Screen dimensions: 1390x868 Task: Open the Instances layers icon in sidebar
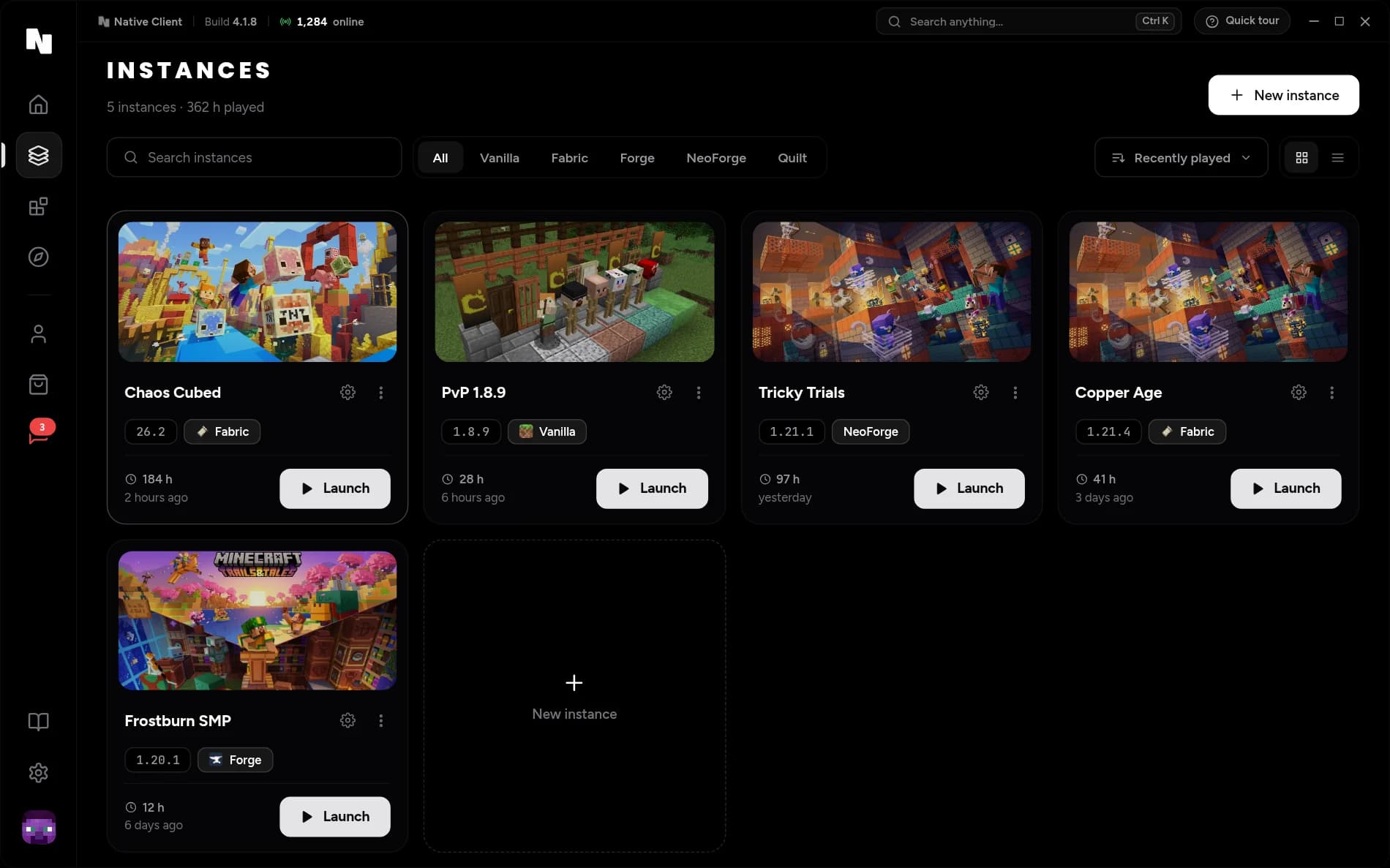[x=38, y=155]
